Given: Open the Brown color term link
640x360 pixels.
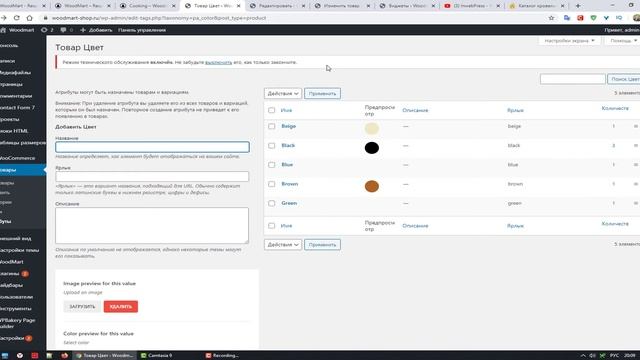Looking at the screenshot, I should (290, 184).
